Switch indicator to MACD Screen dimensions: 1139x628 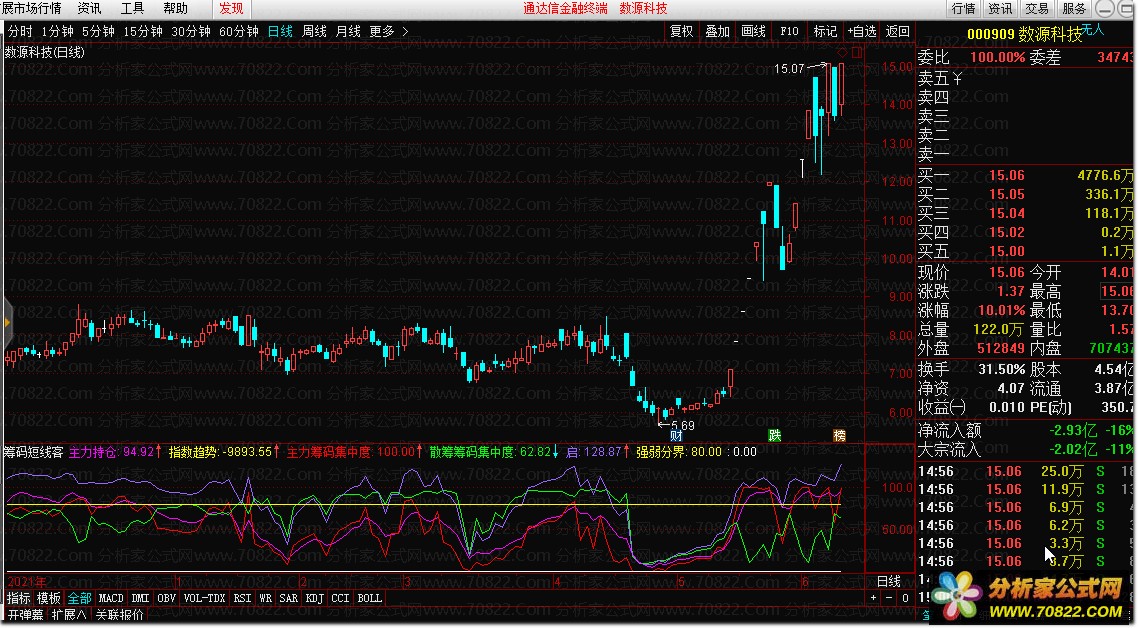point(111,598)
